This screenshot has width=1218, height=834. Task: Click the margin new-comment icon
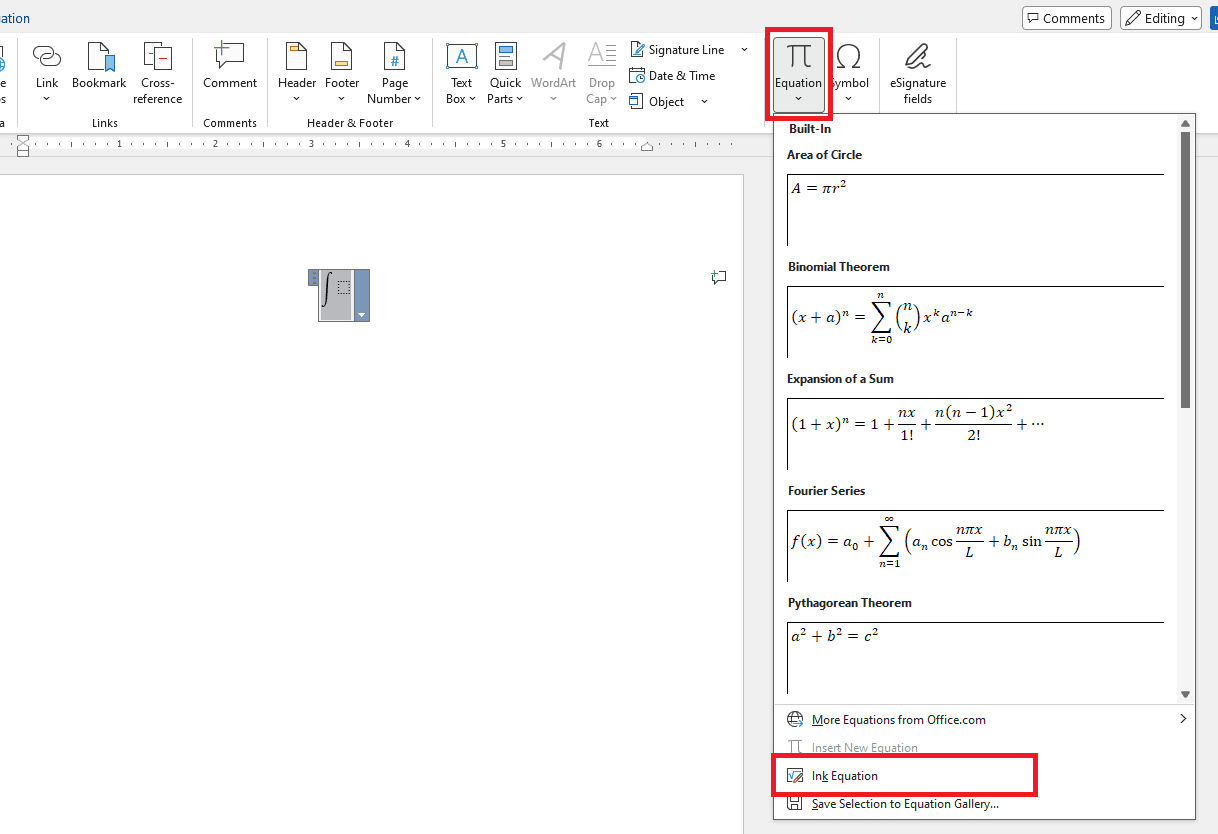718,277
